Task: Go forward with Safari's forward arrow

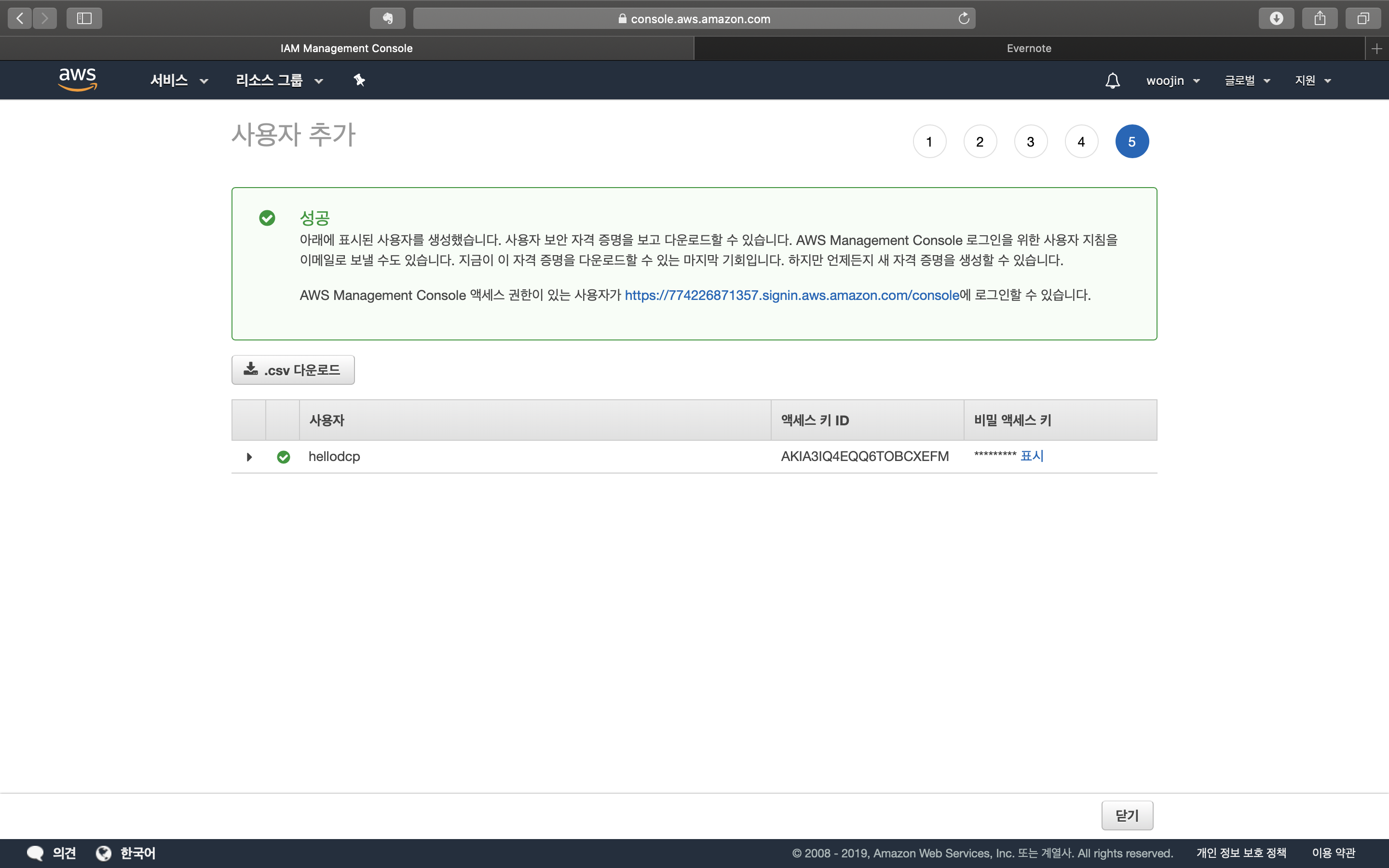Action: (x=45, y=18)
